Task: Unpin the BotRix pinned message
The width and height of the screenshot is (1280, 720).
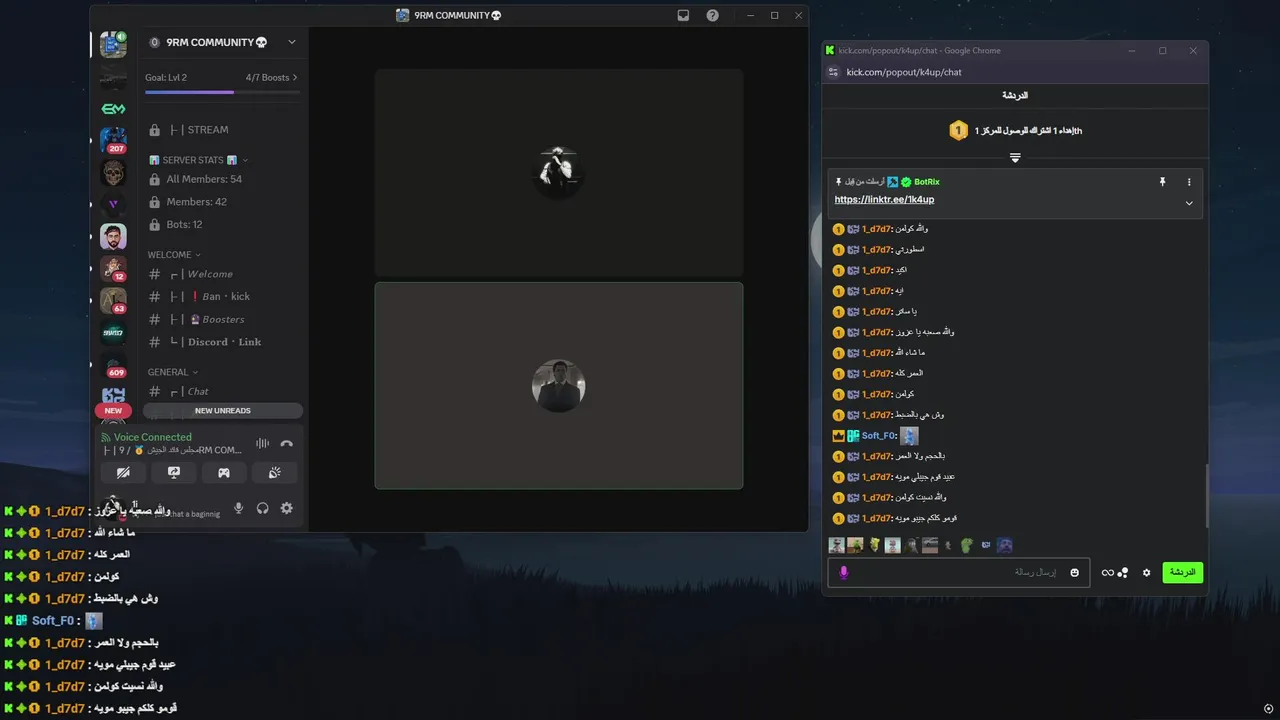Action: (x=1162, y=182)
